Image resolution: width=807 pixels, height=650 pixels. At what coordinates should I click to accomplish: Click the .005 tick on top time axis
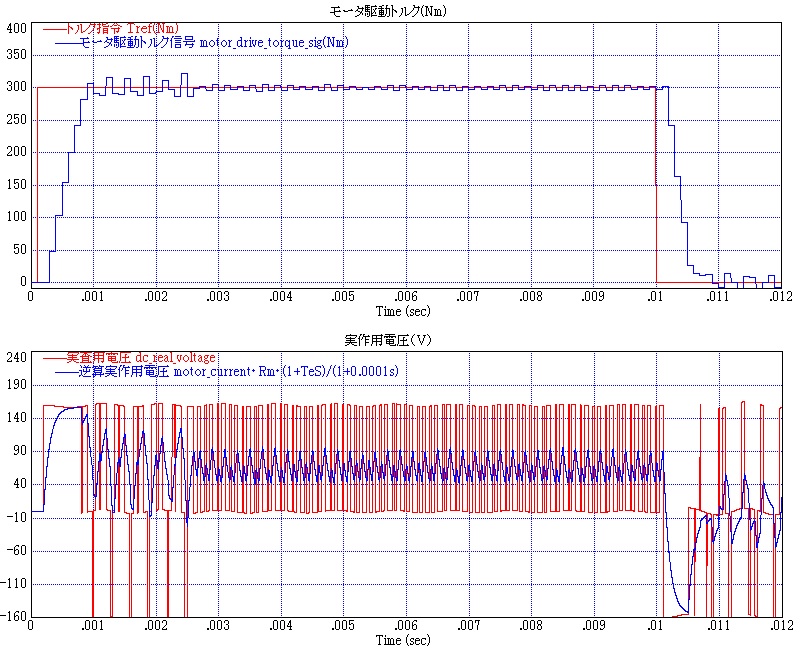[x=344, y=296]
